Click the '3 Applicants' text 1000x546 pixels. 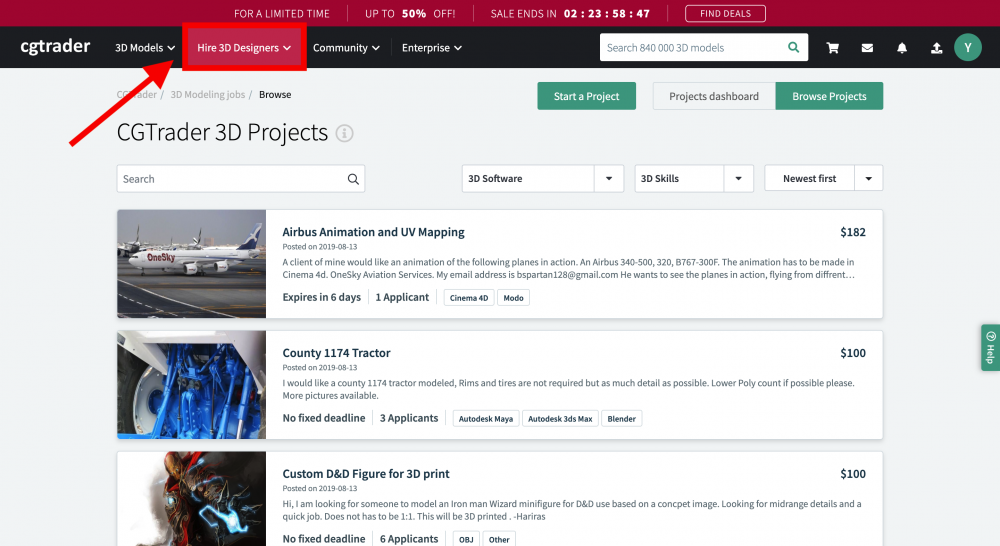click(x=409, y=418)
